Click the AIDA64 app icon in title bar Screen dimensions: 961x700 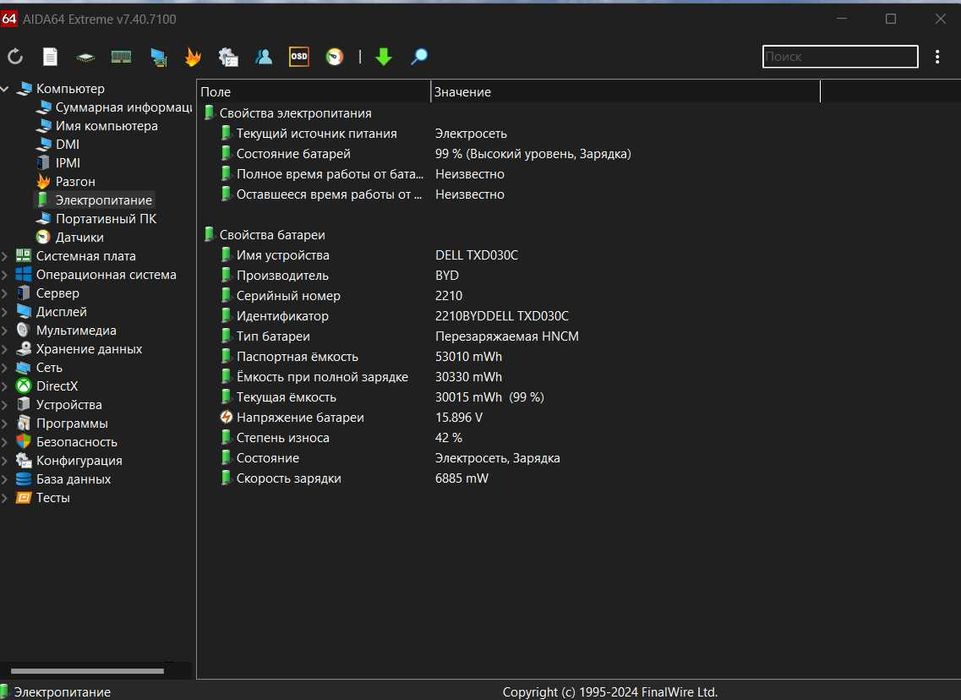(x=9, y=19)
